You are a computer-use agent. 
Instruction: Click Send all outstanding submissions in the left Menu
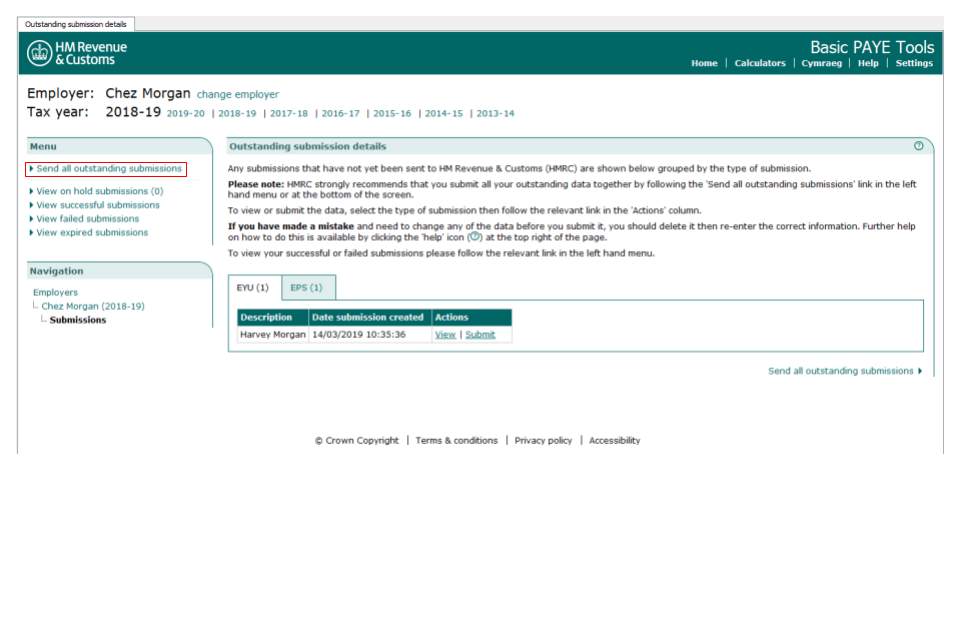tap(109, 168)
